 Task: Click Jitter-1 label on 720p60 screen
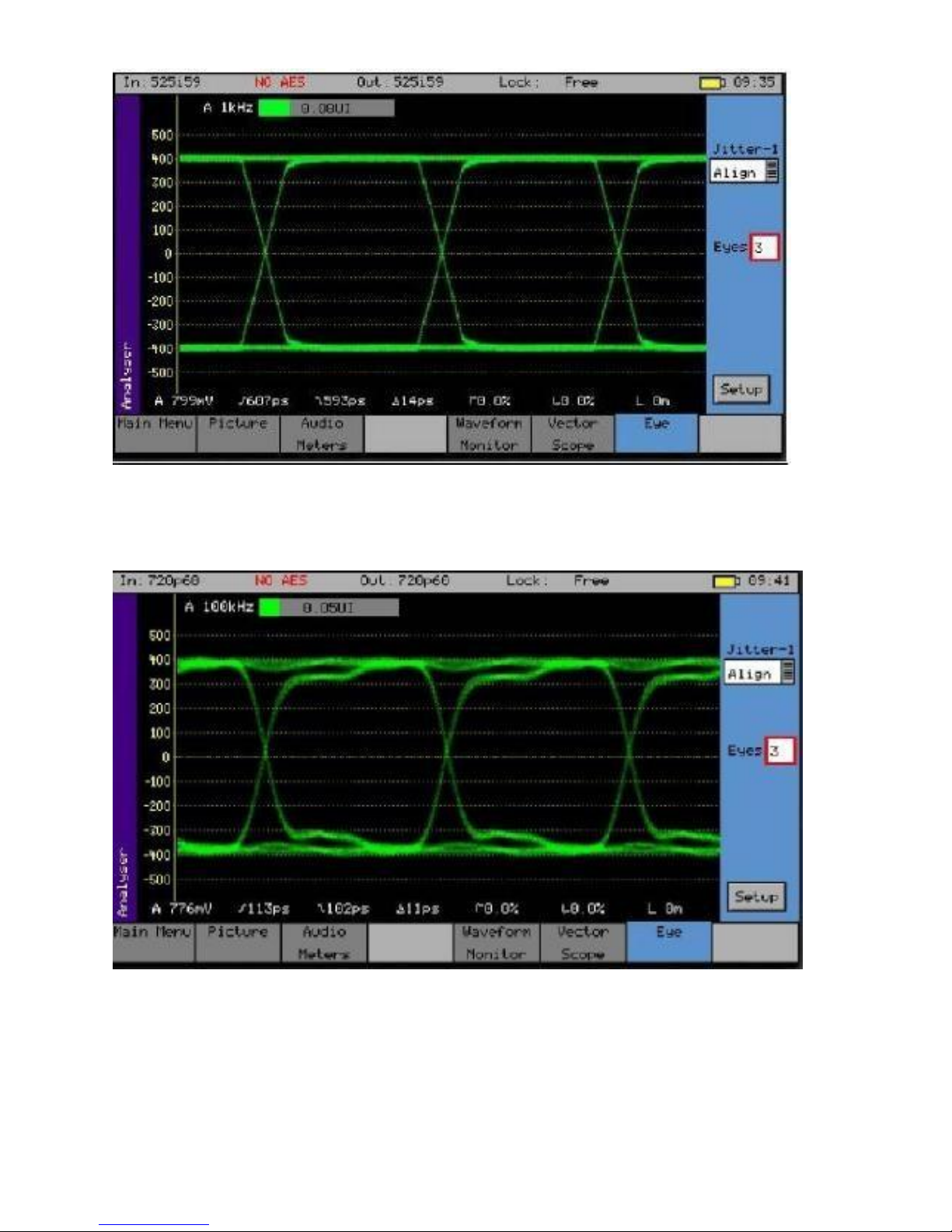pyautogui.click(x=760, y=649)
